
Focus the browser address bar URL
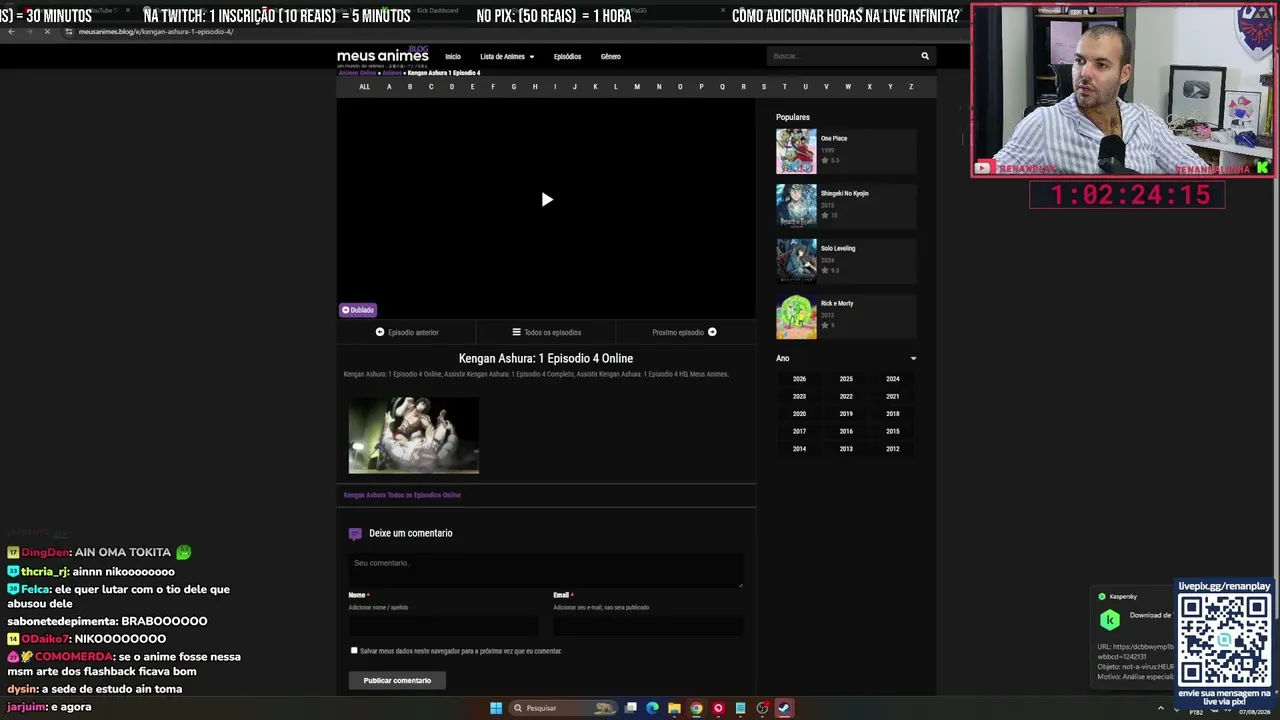(156, 31)
